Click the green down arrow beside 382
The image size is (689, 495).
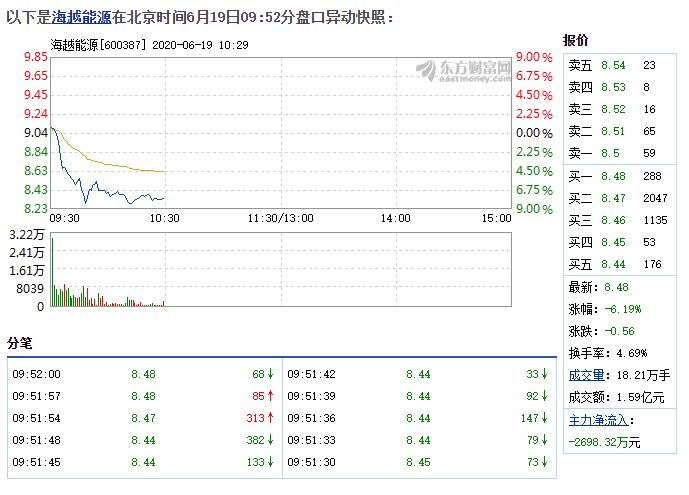[x=270, y=440]
